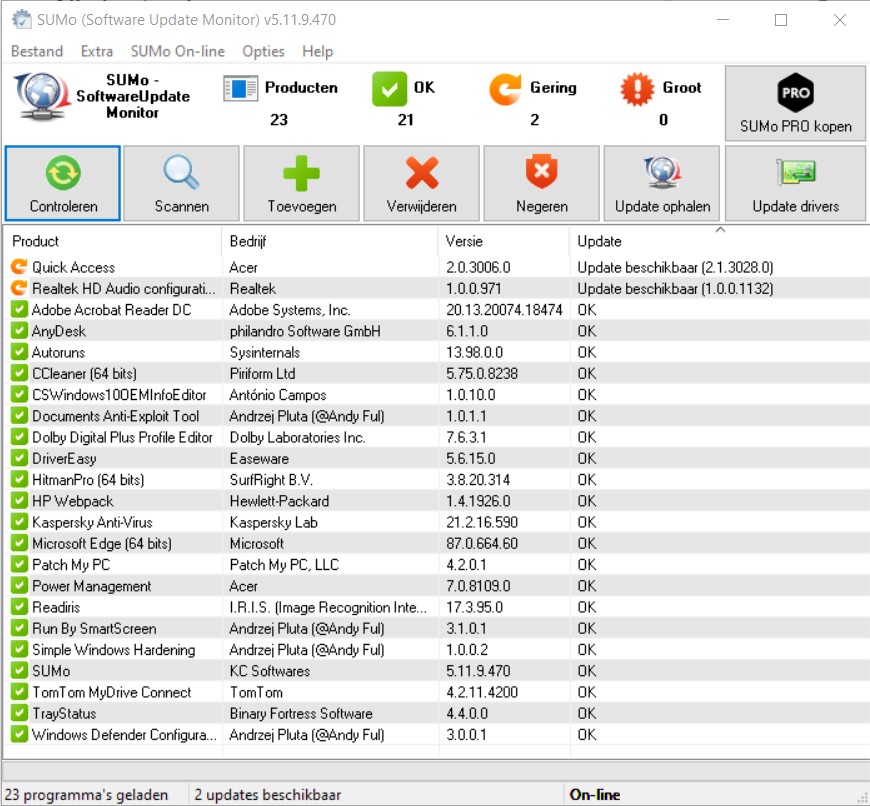This screenshot has height=806, width=870.
Task: Click the red X Verwijderen button
Action: (421, 184)
